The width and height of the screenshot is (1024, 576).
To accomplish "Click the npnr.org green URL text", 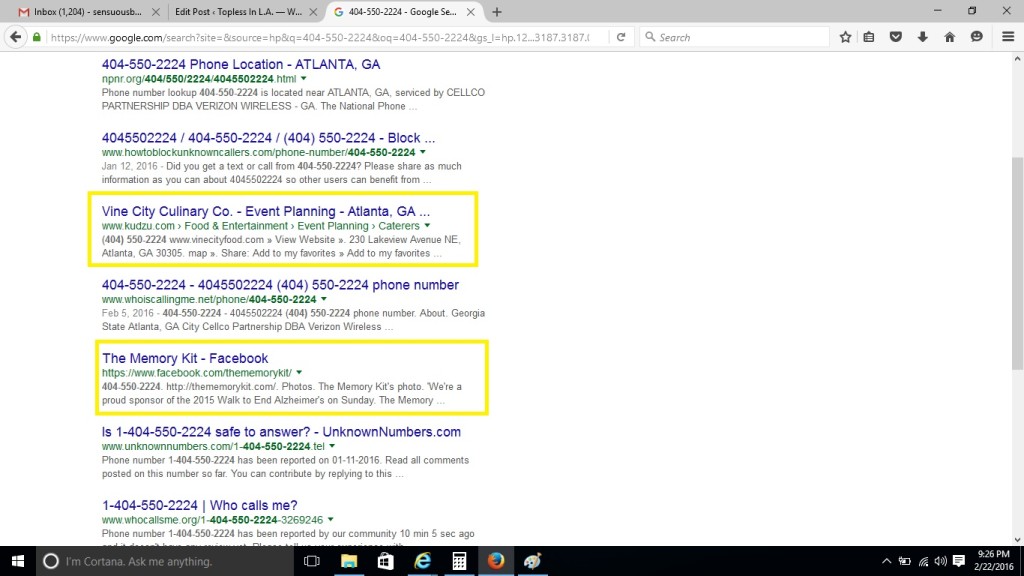I will [x=199, y=79].
